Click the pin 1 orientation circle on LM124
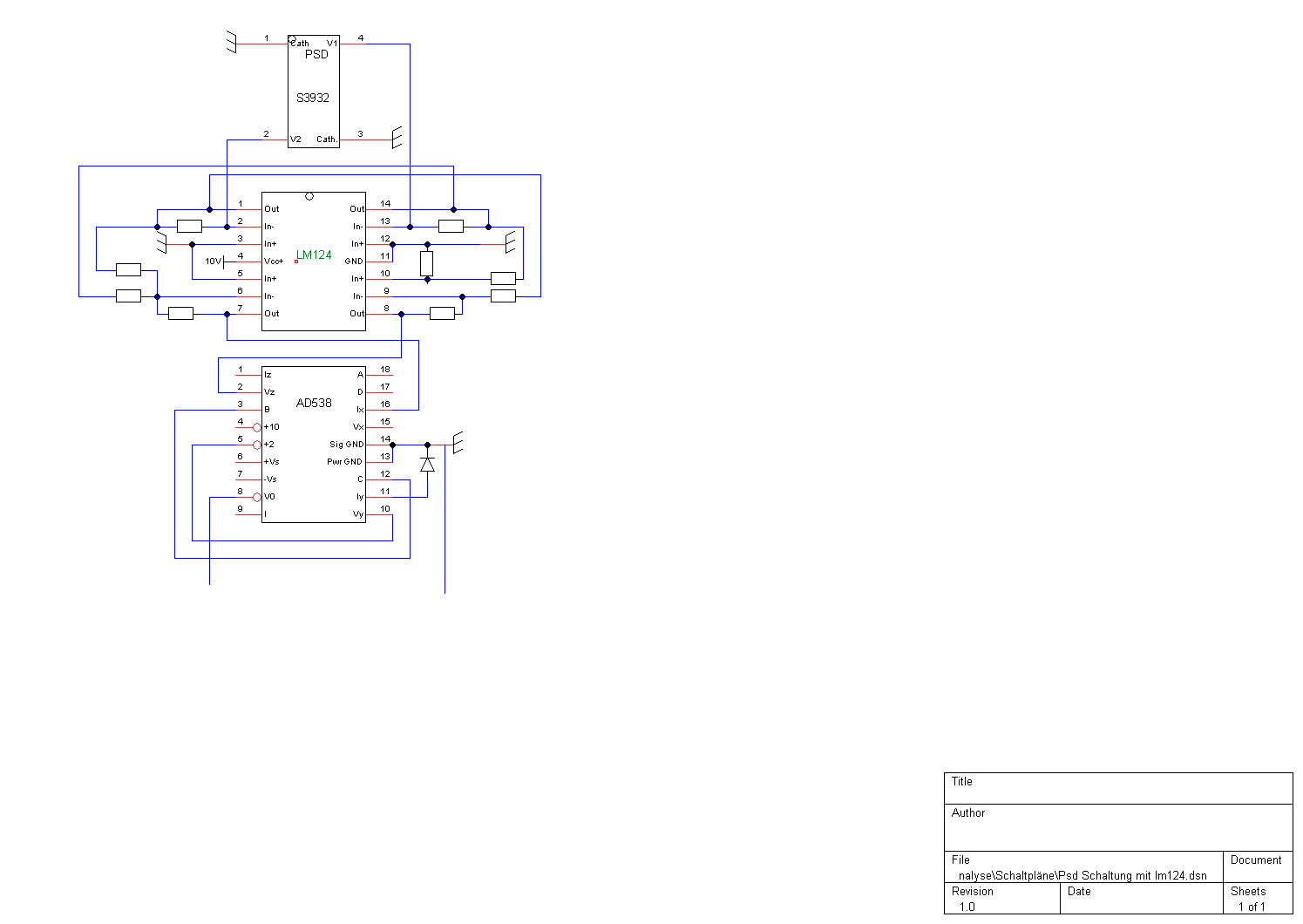The height and width of the screenshot is (924, 1303). click(309, 196)
